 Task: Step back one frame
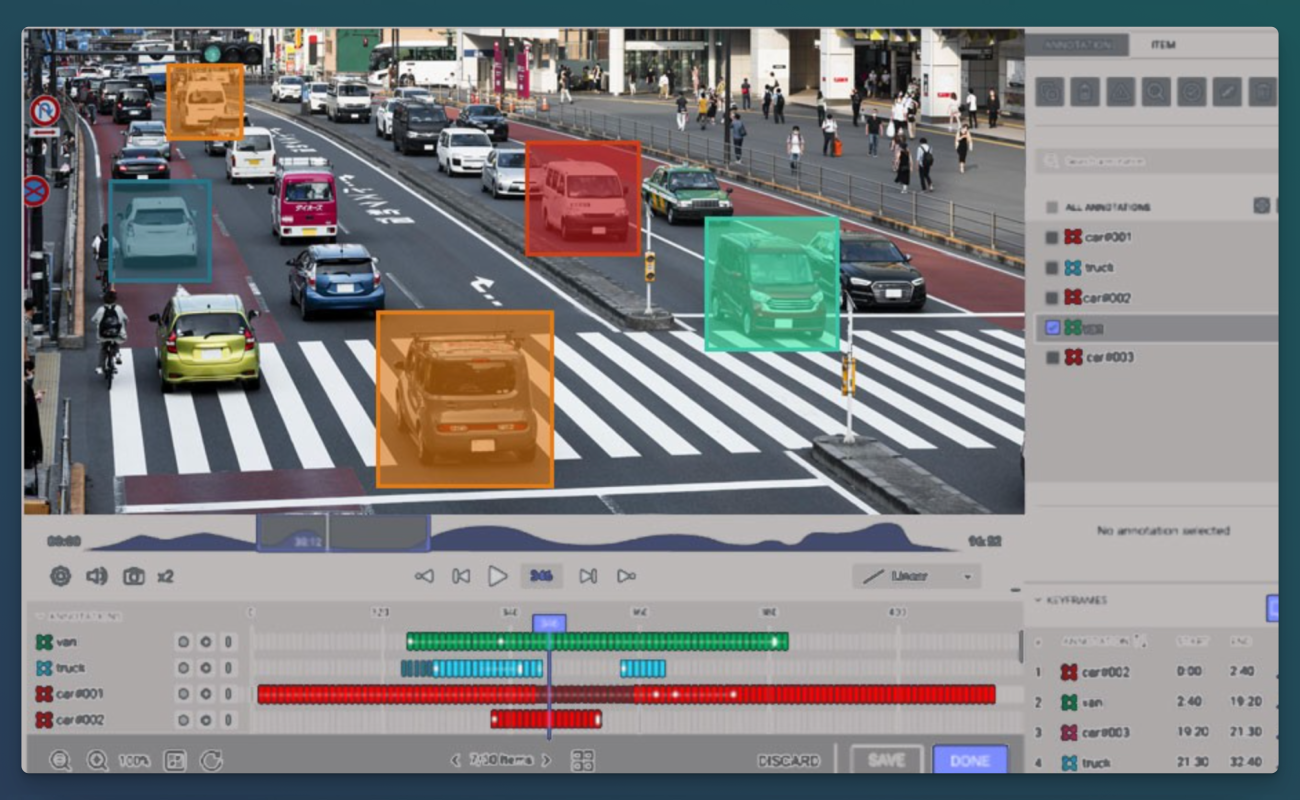pyautogui.click(x=461, y=576)
